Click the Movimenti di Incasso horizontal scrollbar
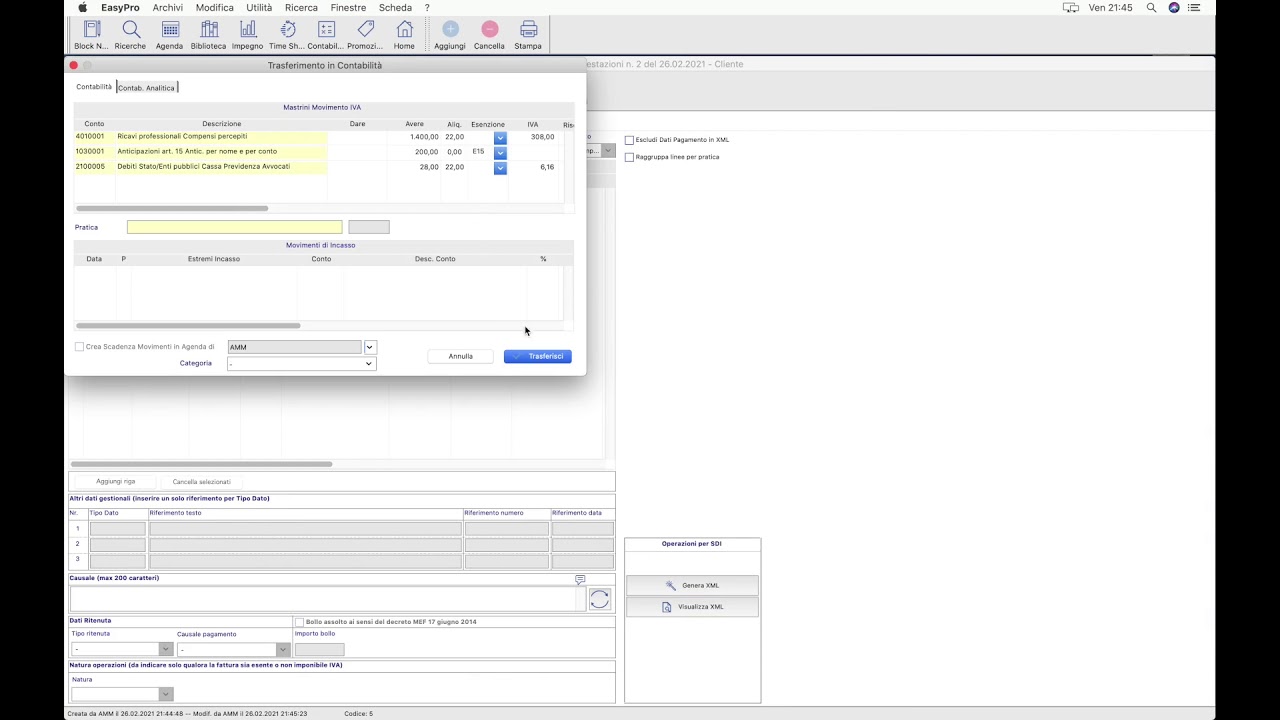The image size is (1280, 720). click(x=188, y=325)
